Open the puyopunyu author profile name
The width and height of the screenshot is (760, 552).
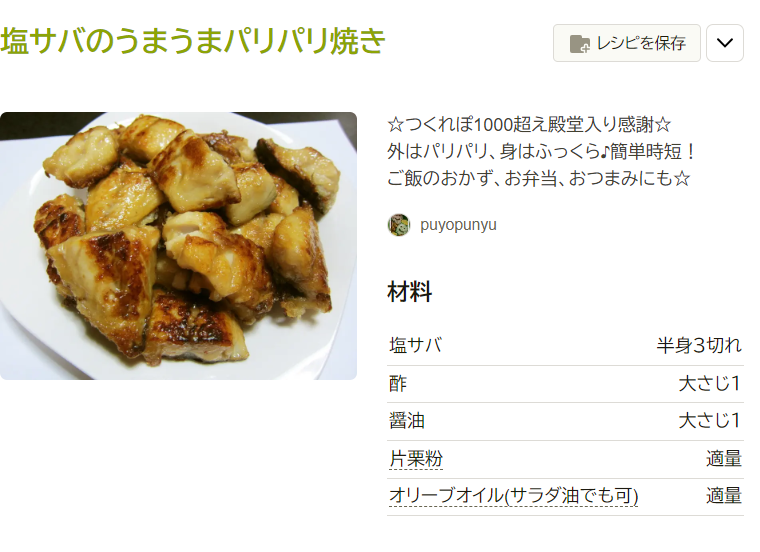[x=458, y=225]
